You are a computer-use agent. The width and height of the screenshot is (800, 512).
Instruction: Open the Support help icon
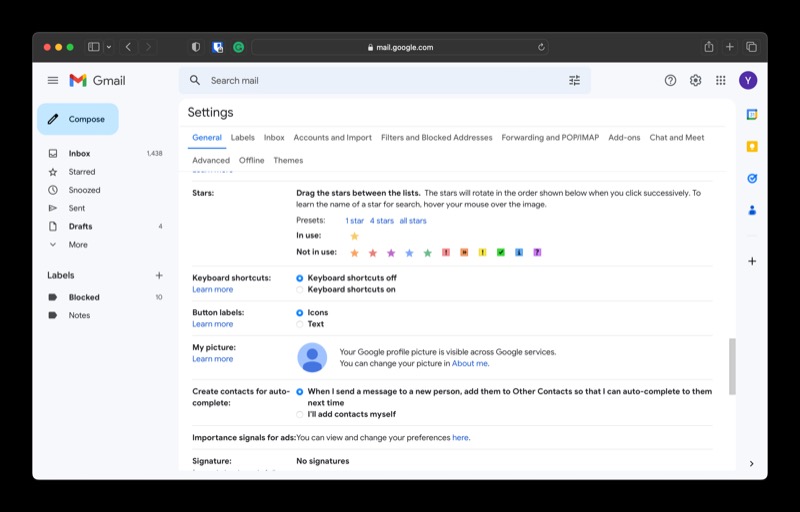670,81
